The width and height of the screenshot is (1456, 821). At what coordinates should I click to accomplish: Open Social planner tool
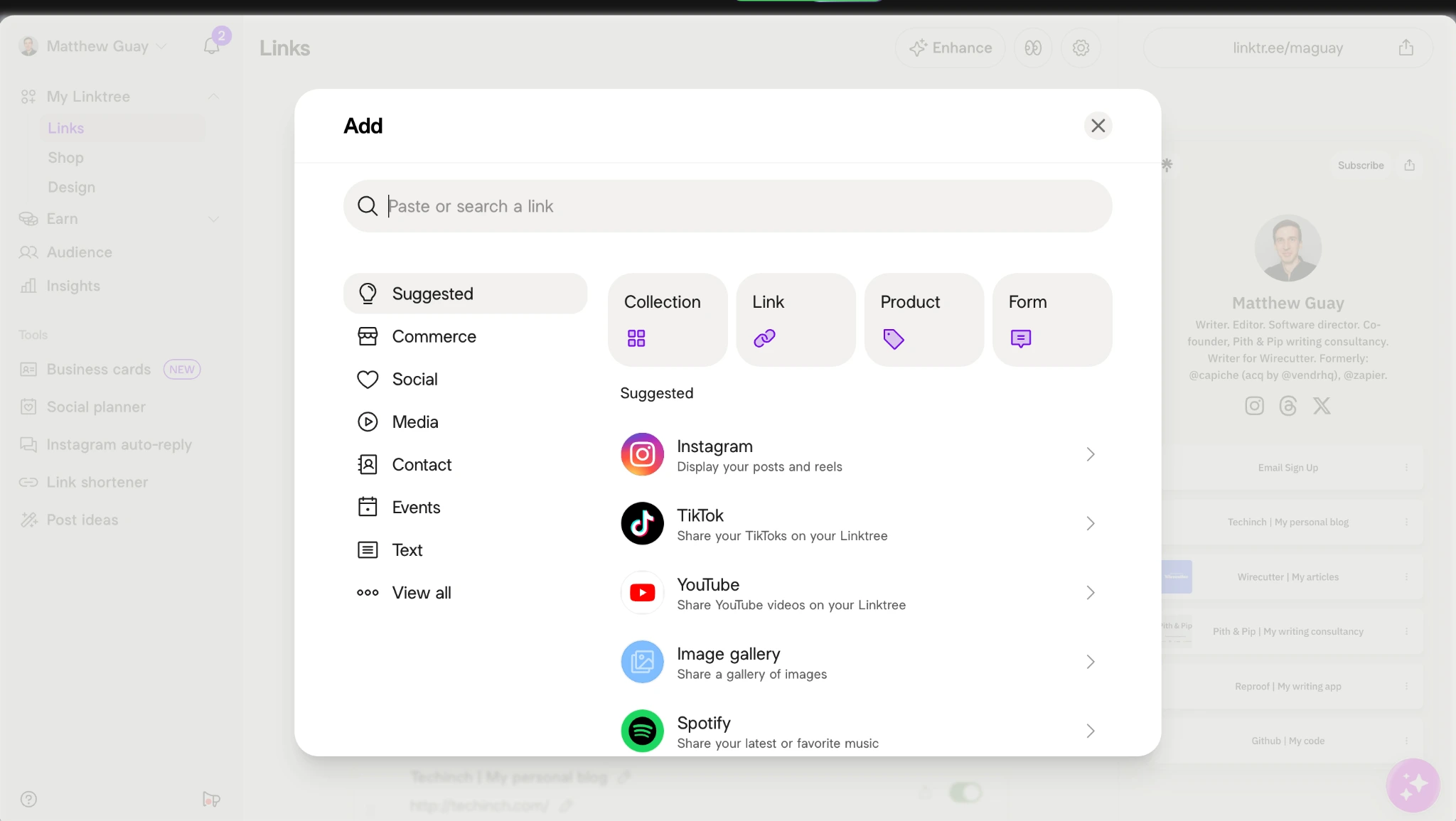click(82, 407)
